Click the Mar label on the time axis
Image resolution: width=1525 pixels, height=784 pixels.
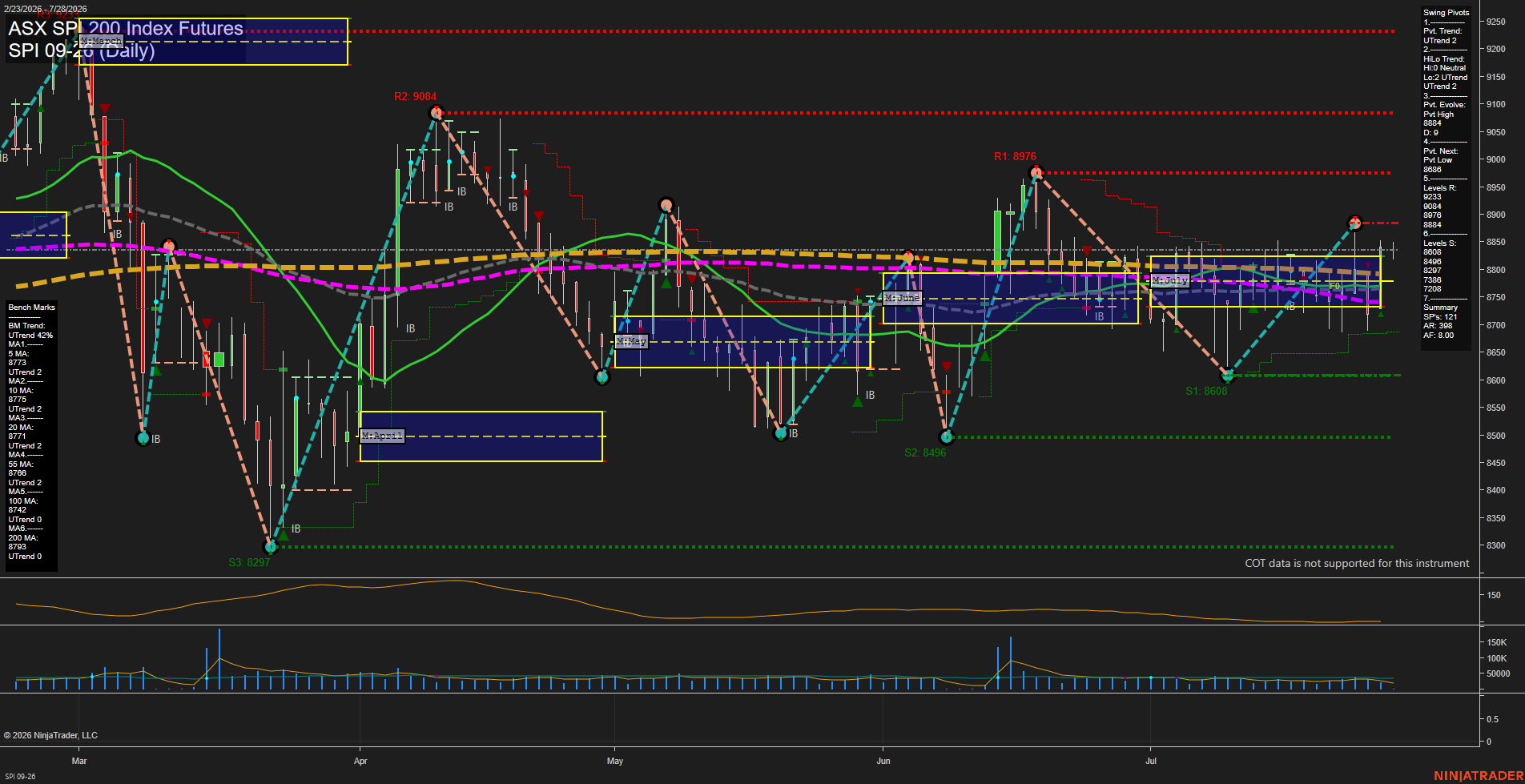(x=79, y=761)
